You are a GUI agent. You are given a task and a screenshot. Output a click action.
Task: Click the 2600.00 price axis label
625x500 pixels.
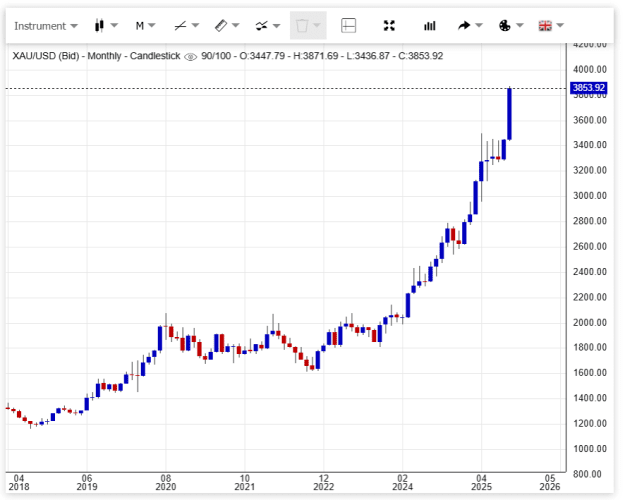tap(590, 246)
